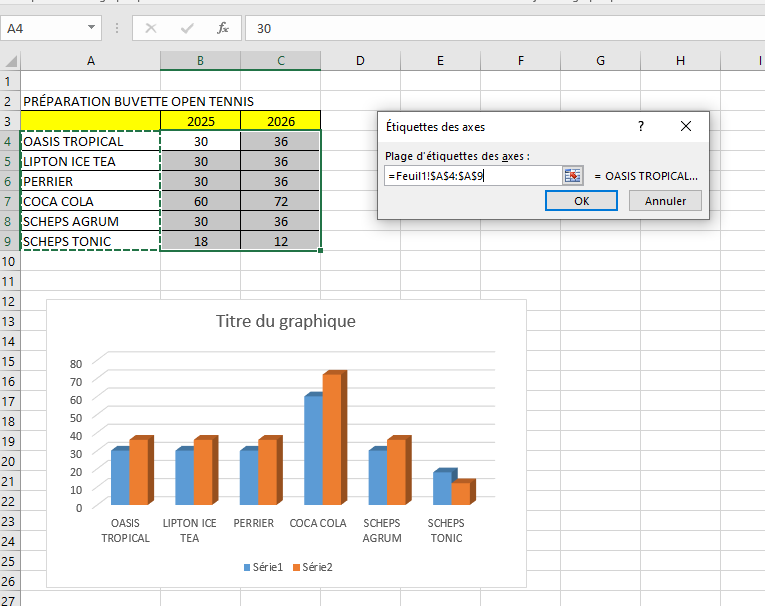
Task: Click the PERRIER cell in column A
Action: coord(90,181)
